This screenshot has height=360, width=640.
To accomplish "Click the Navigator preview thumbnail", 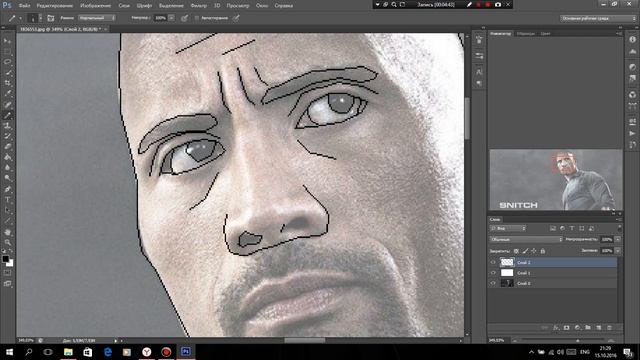I will click(x=556, y=180).
